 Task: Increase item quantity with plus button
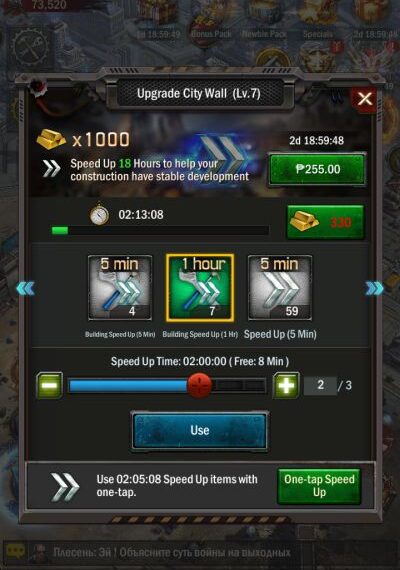tap(286, 385)
